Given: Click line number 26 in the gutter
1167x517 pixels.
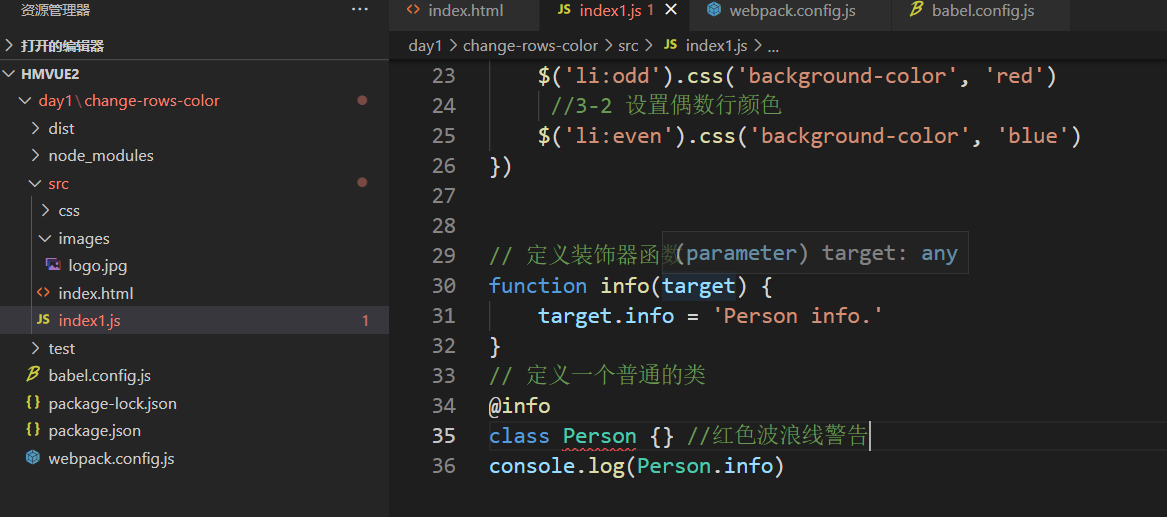Looking at the screenshot, I should [444, 166].
